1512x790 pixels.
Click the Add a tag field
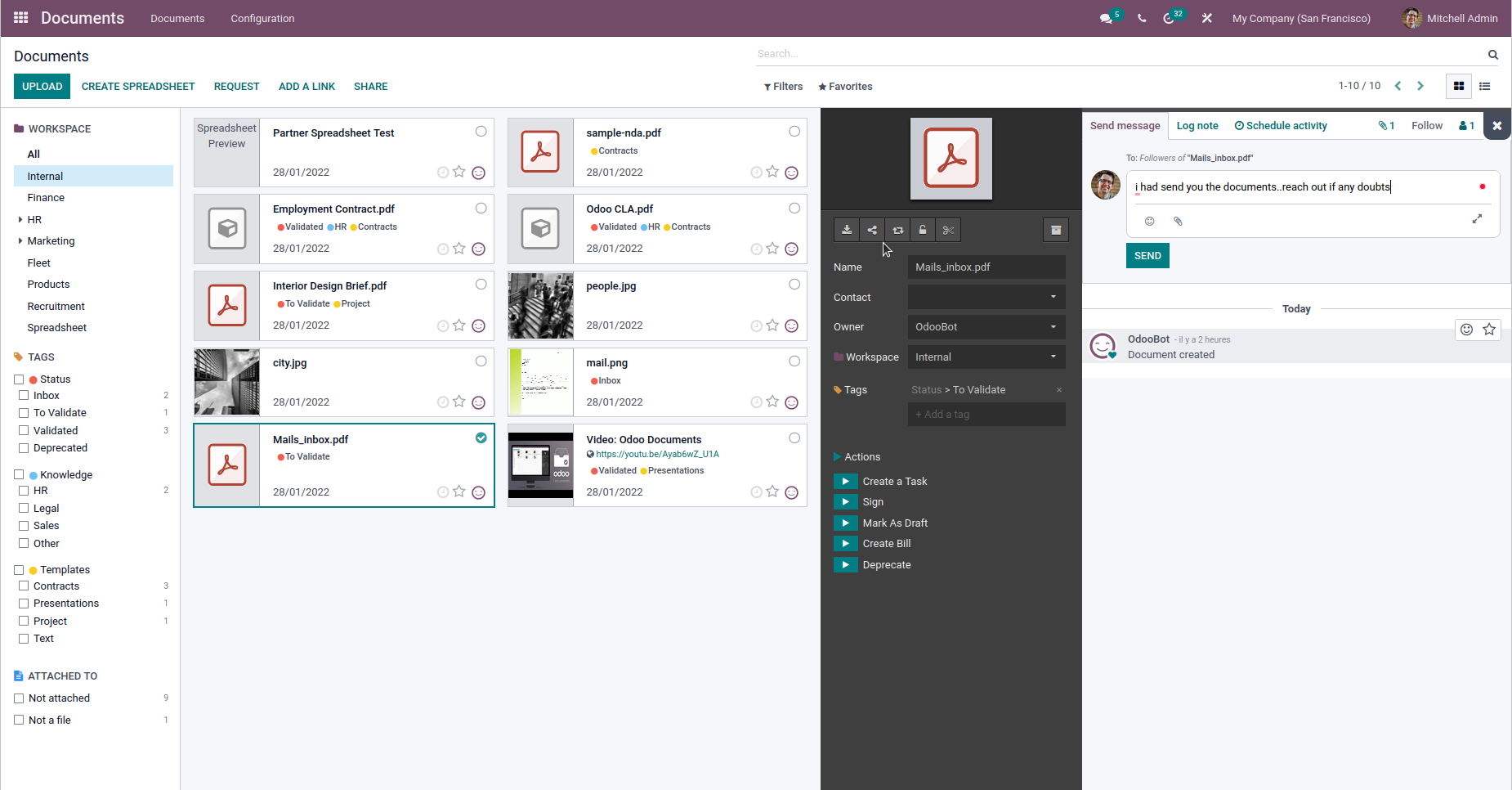point(986,415)
